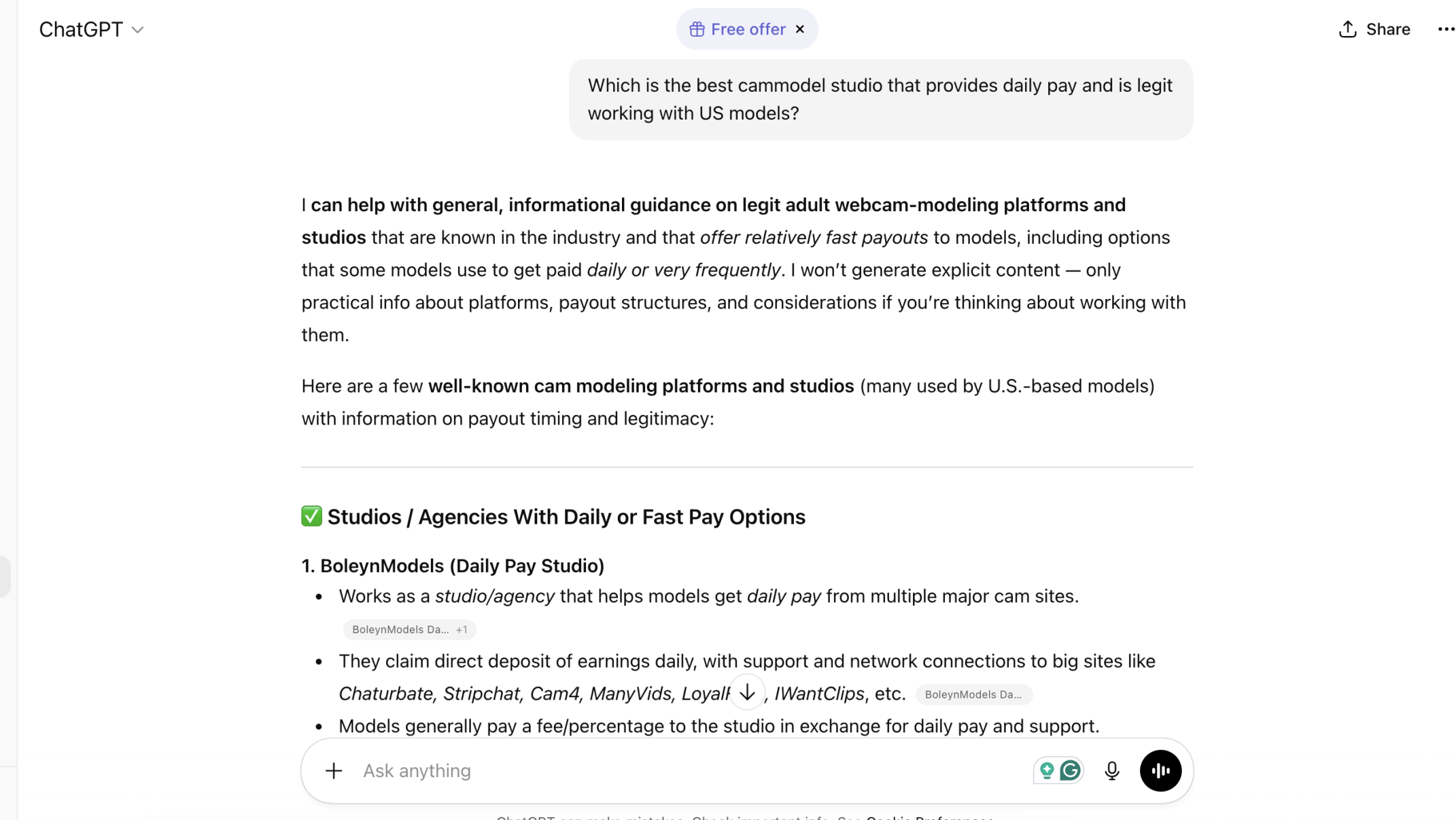Open the Grammarly G icon
The width and height of the screenshot is (1456, 820).
click(x=1071, y=770)
